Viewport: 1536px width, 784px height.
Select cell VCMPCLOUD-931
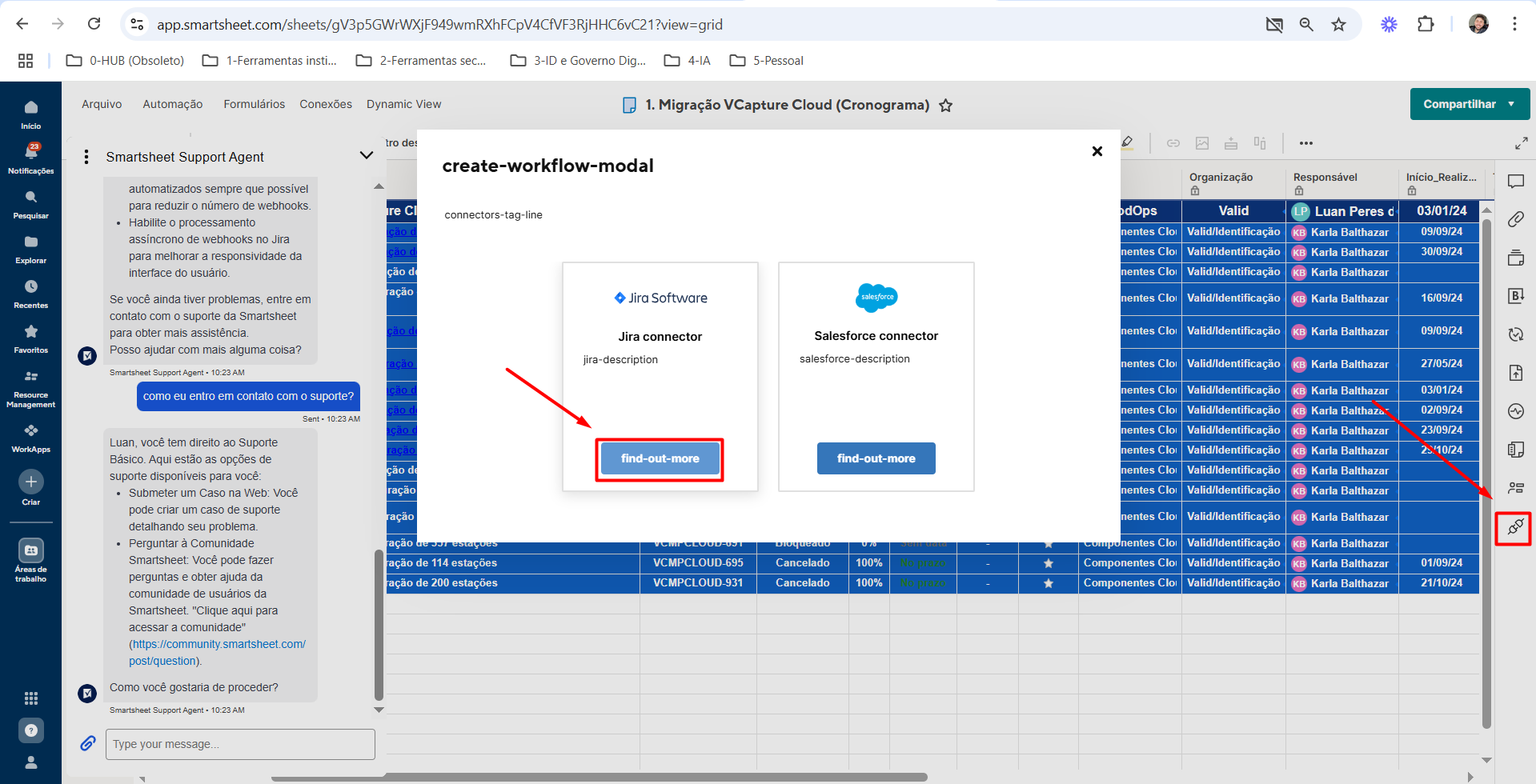[698, 583]
